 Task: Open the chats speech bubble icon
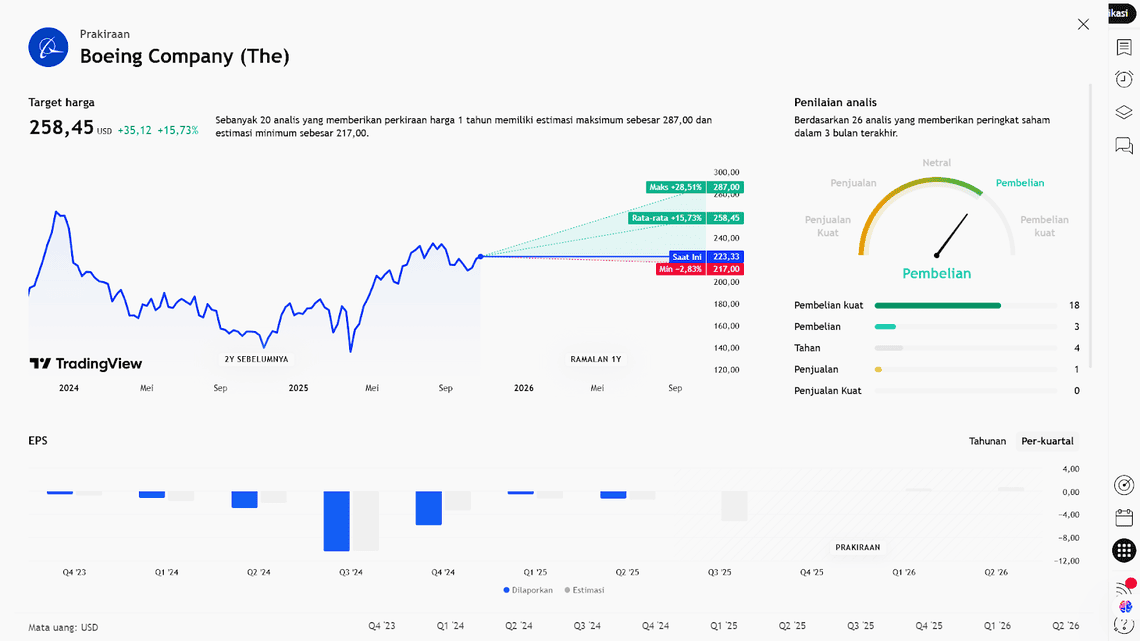coord(1124,146)
